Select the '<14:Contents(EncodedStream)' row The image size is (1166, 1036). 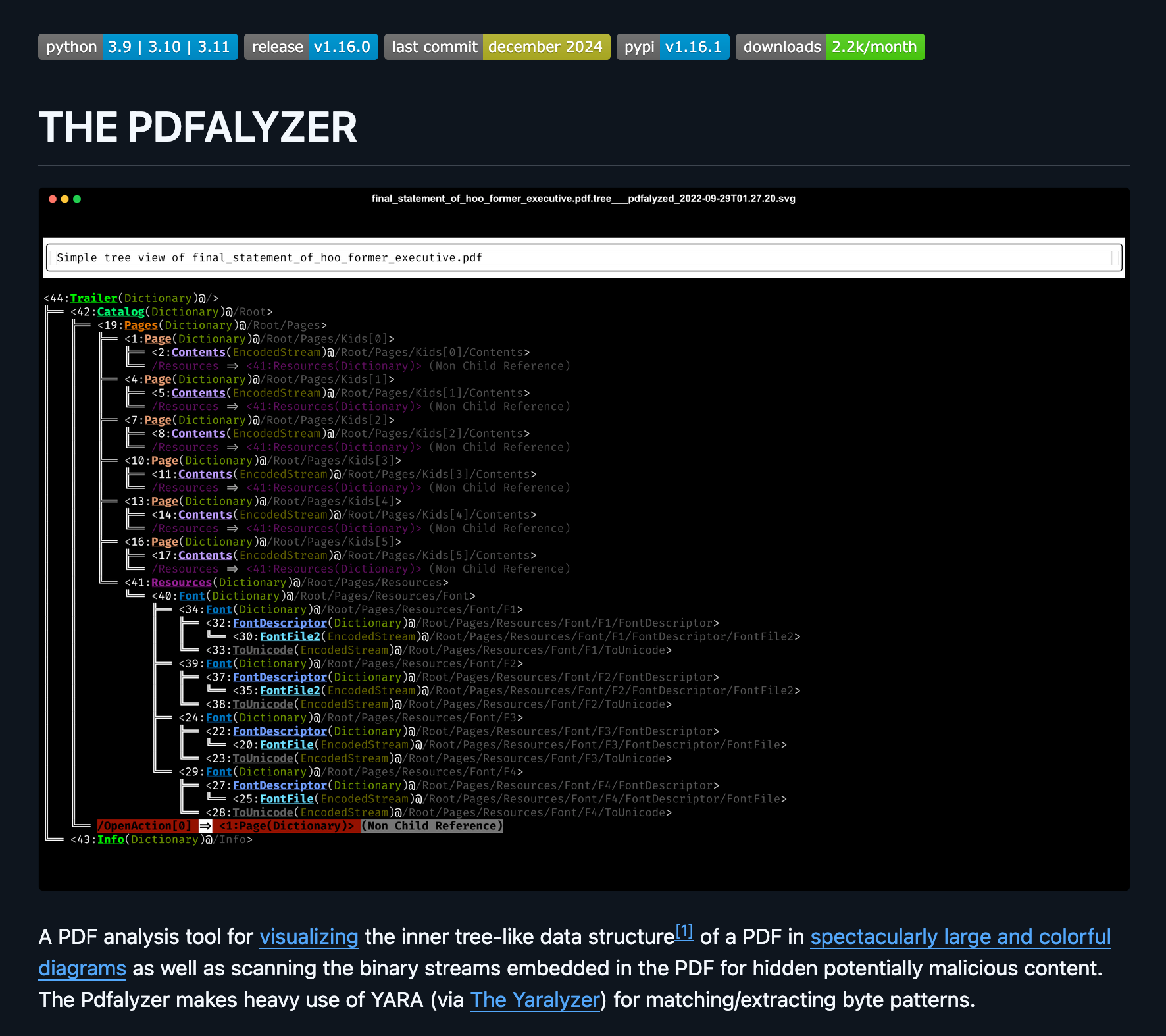click(x=344, y=515)
